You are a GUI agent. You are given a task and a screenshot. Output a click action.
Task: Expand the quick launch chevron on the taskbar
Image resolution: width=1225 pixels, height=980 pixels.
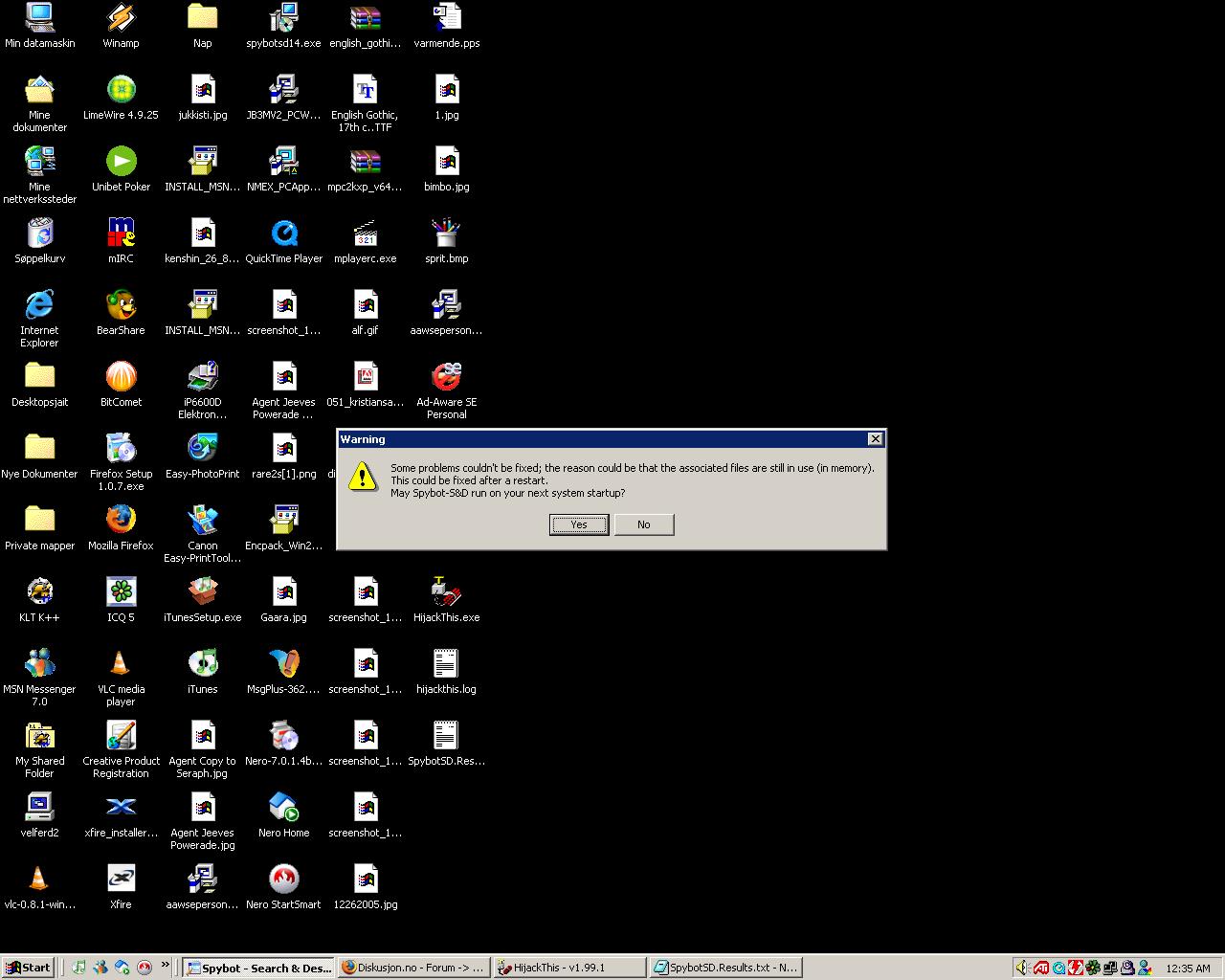point(165,965)
